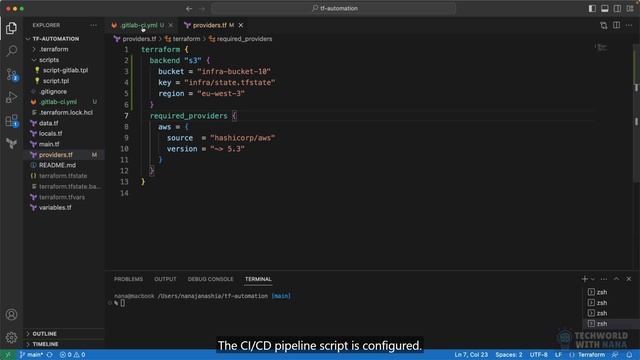Open launch profile dropdown beside plus
This screenshot has height=360, width=640.
(x=593, y=279)
